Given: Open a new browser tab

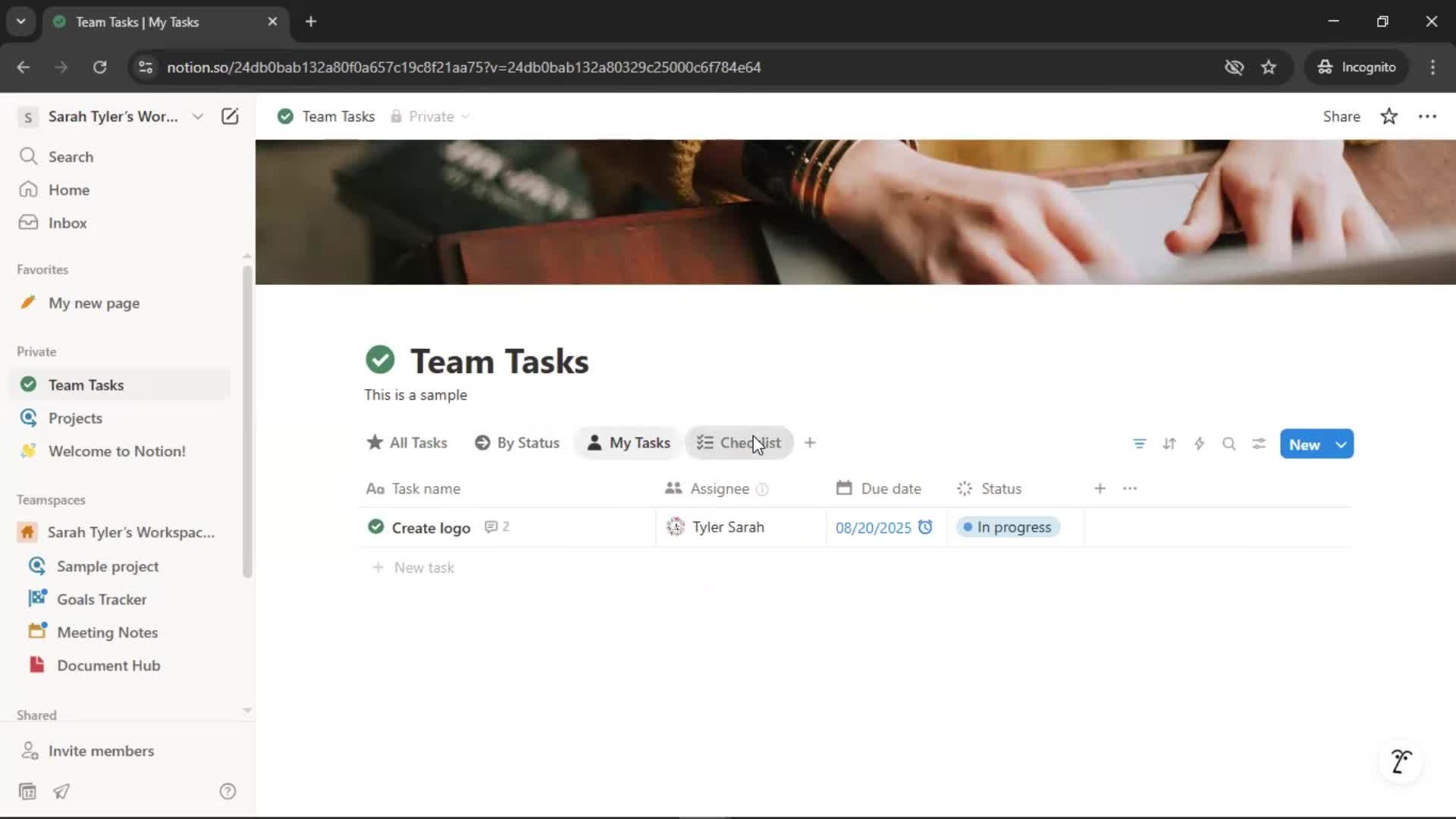Looking at the screenshot, I should coord(311,21).
